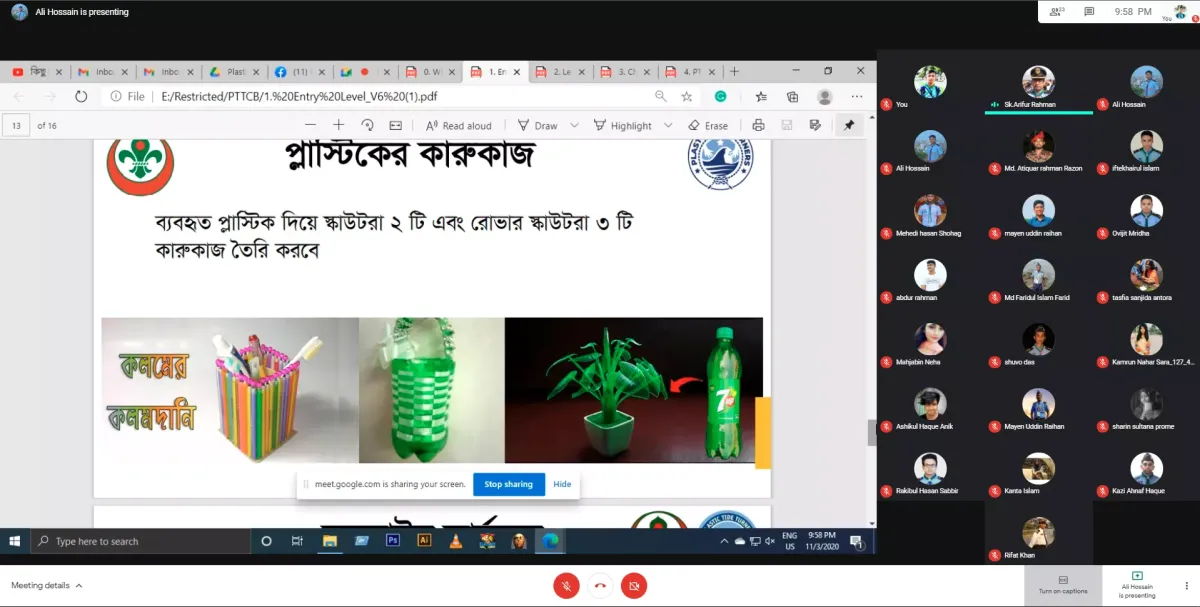Viewport: 1200px width, 607px height.
Task: Open Photoshop from the taskbar
Action: tap(393, 541)
